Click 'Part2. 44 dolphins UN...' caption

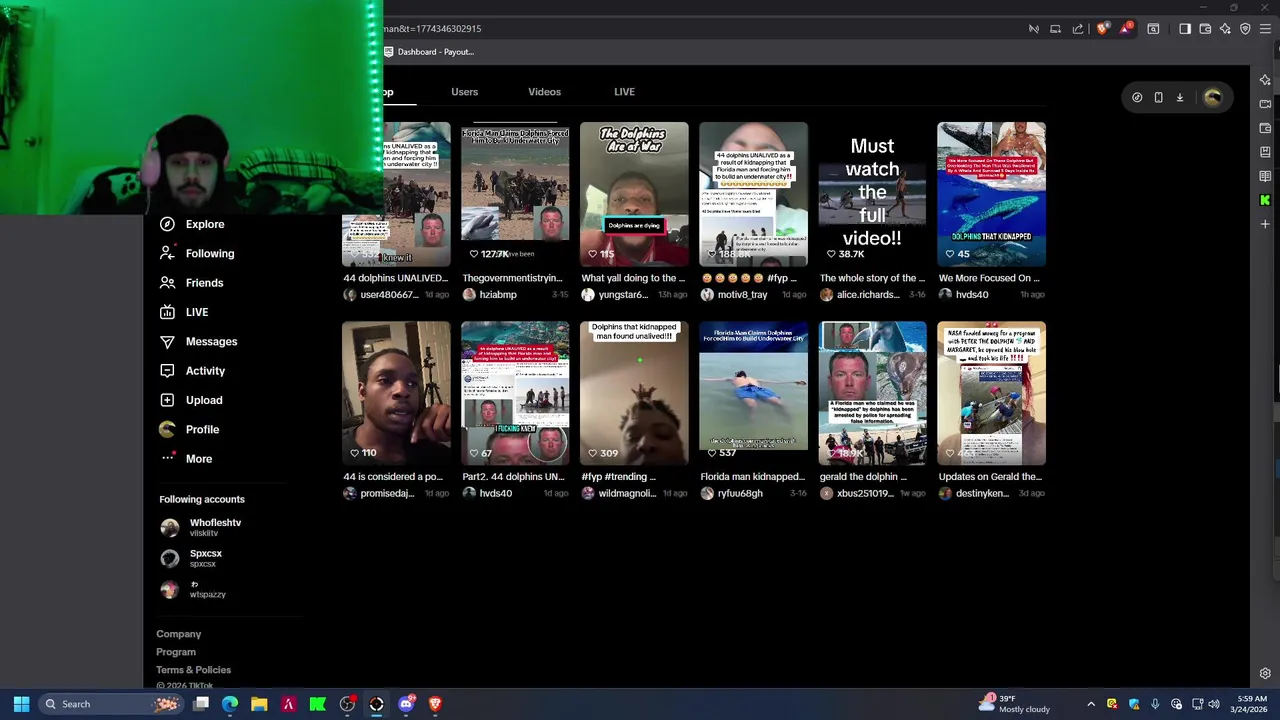pyautogui.click(x=513, y=477)
